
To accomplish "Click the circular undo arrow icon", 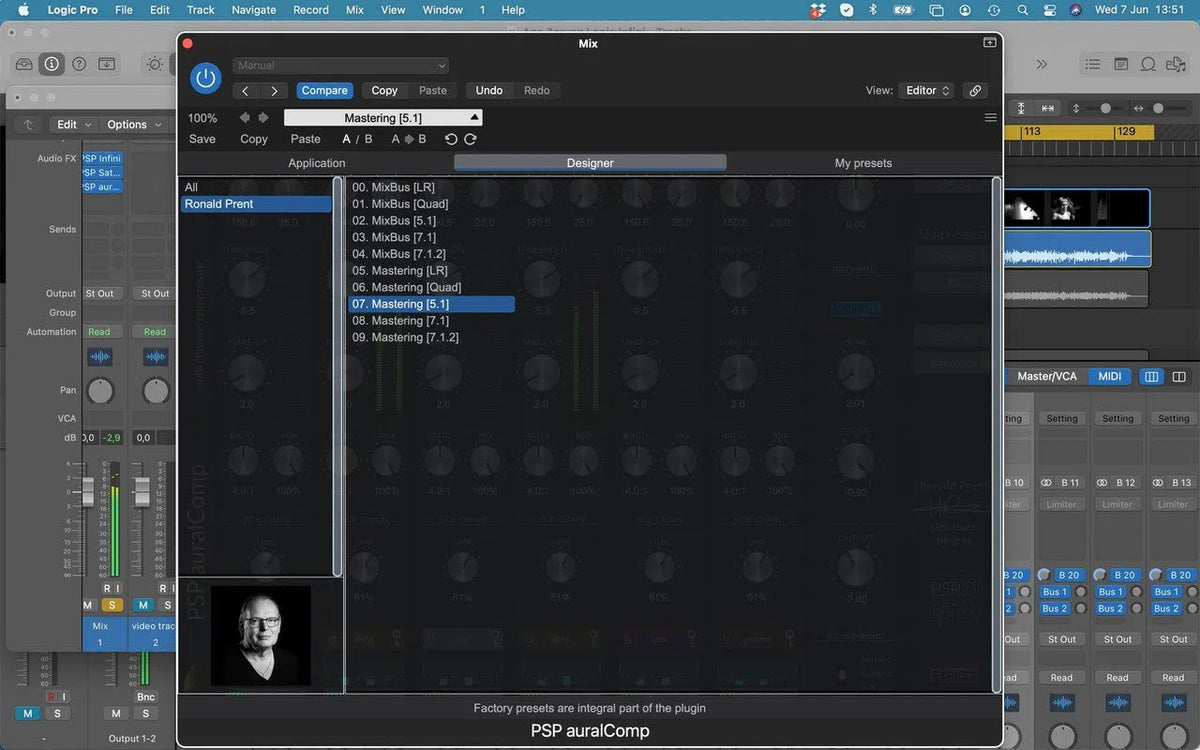I will point(451,139).
